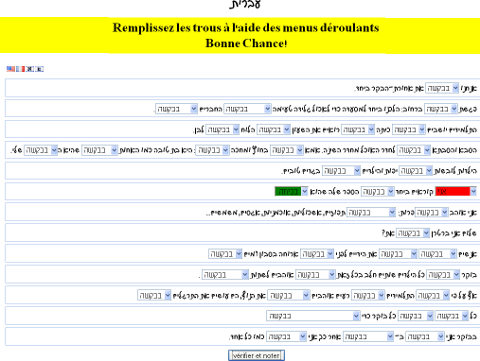Open the leftmost dropdown in the second sentence
480x361 pixels.
[176, 109]
